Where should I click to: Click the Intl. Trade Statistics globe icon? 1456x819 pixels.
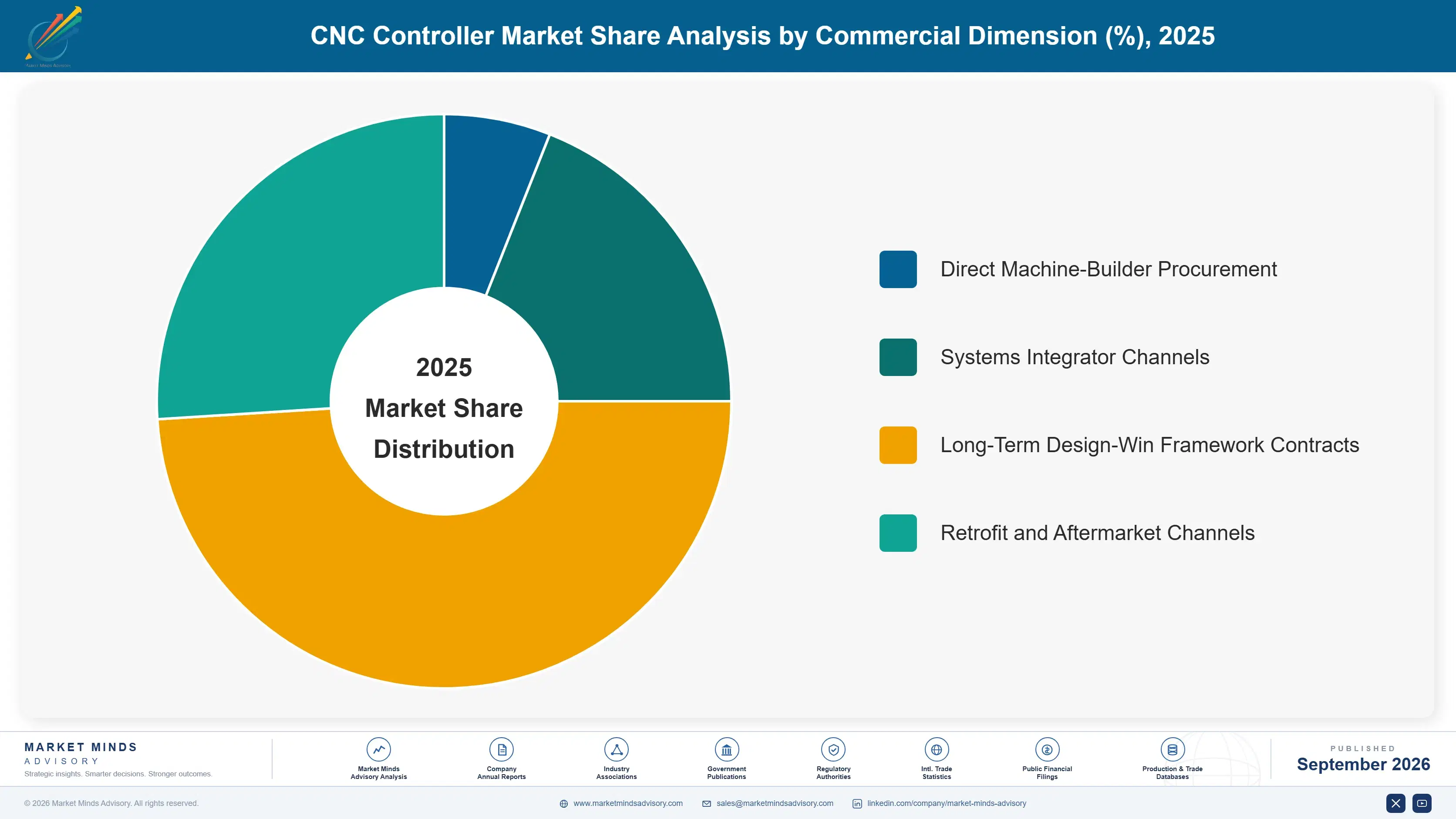[x=936, y=749]
